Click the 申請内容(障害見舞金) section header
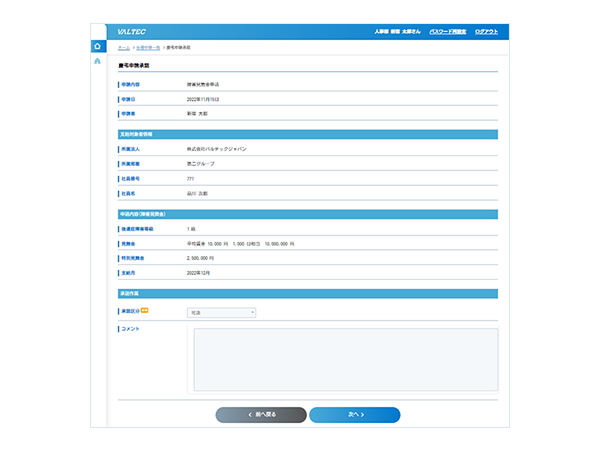This screenshot has height=450, width=600. (x=143, y=214)
